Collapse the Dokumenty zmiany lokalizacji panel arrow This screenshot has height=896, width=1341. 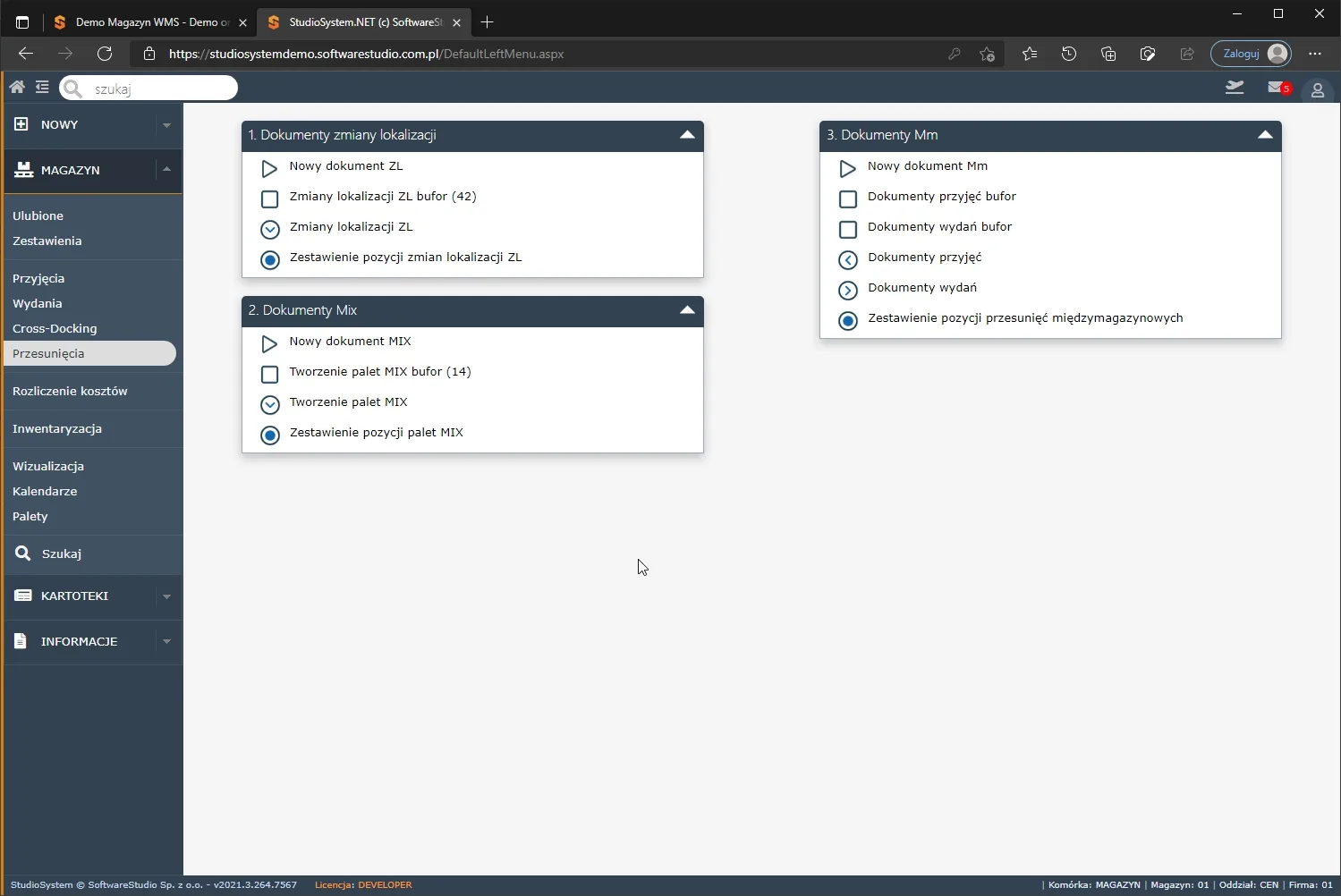(687, 135)
